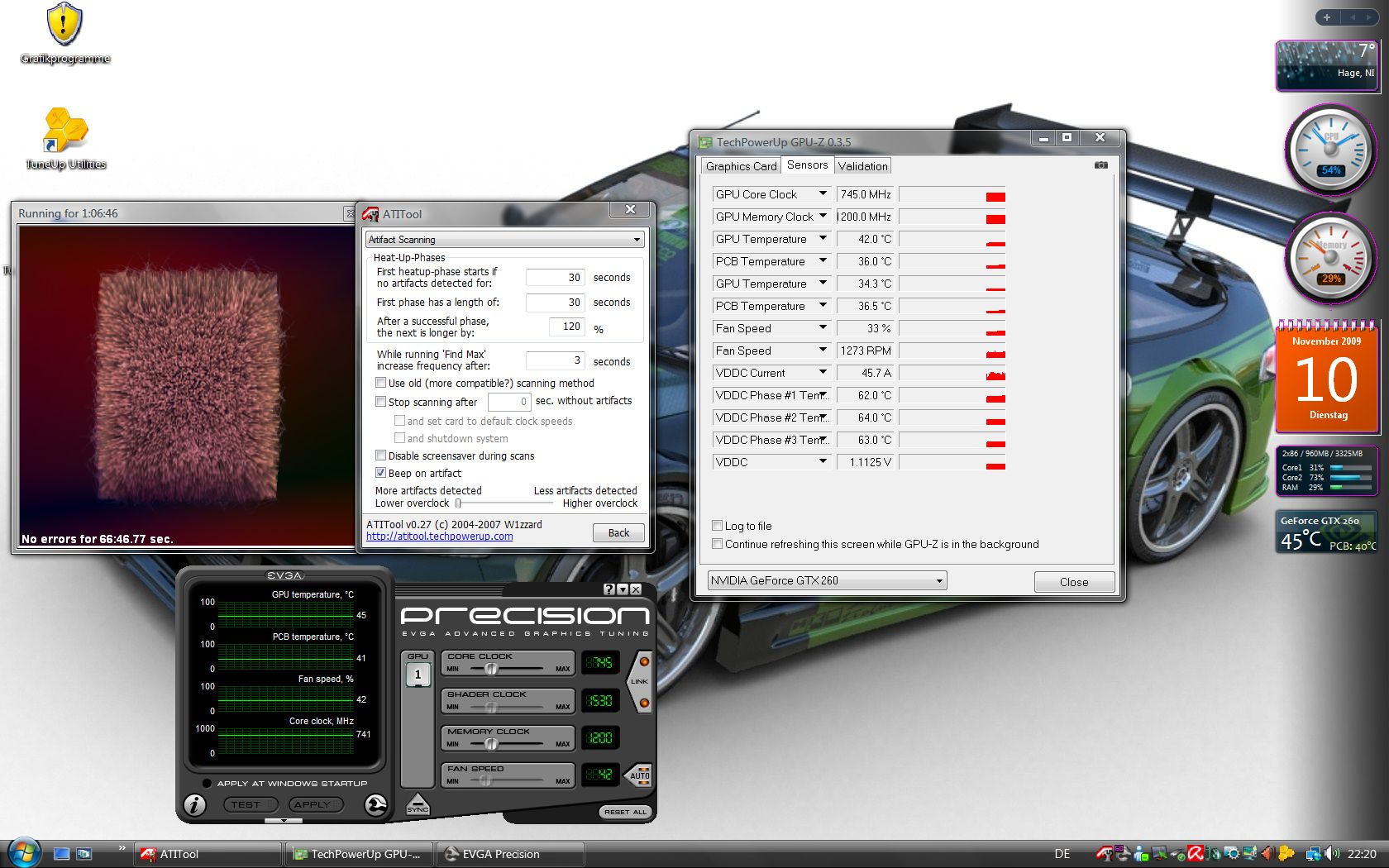Click the November 2009 calendar gadget

(1326, 376)
